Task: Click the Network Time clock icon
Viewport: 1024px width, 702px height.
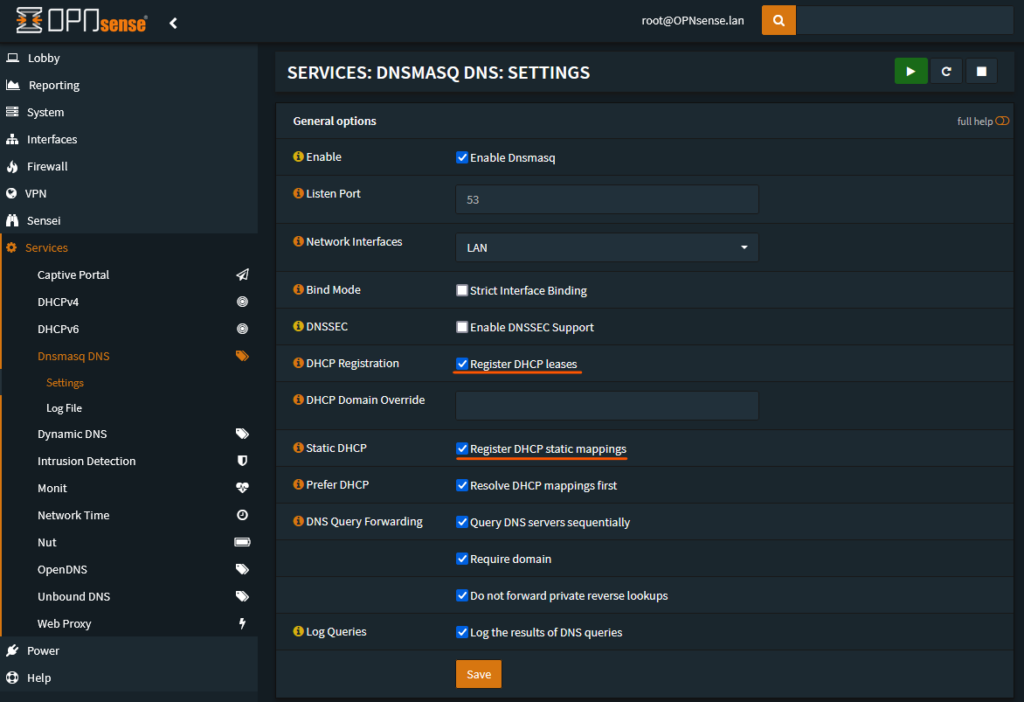Action: pos(242,515)
